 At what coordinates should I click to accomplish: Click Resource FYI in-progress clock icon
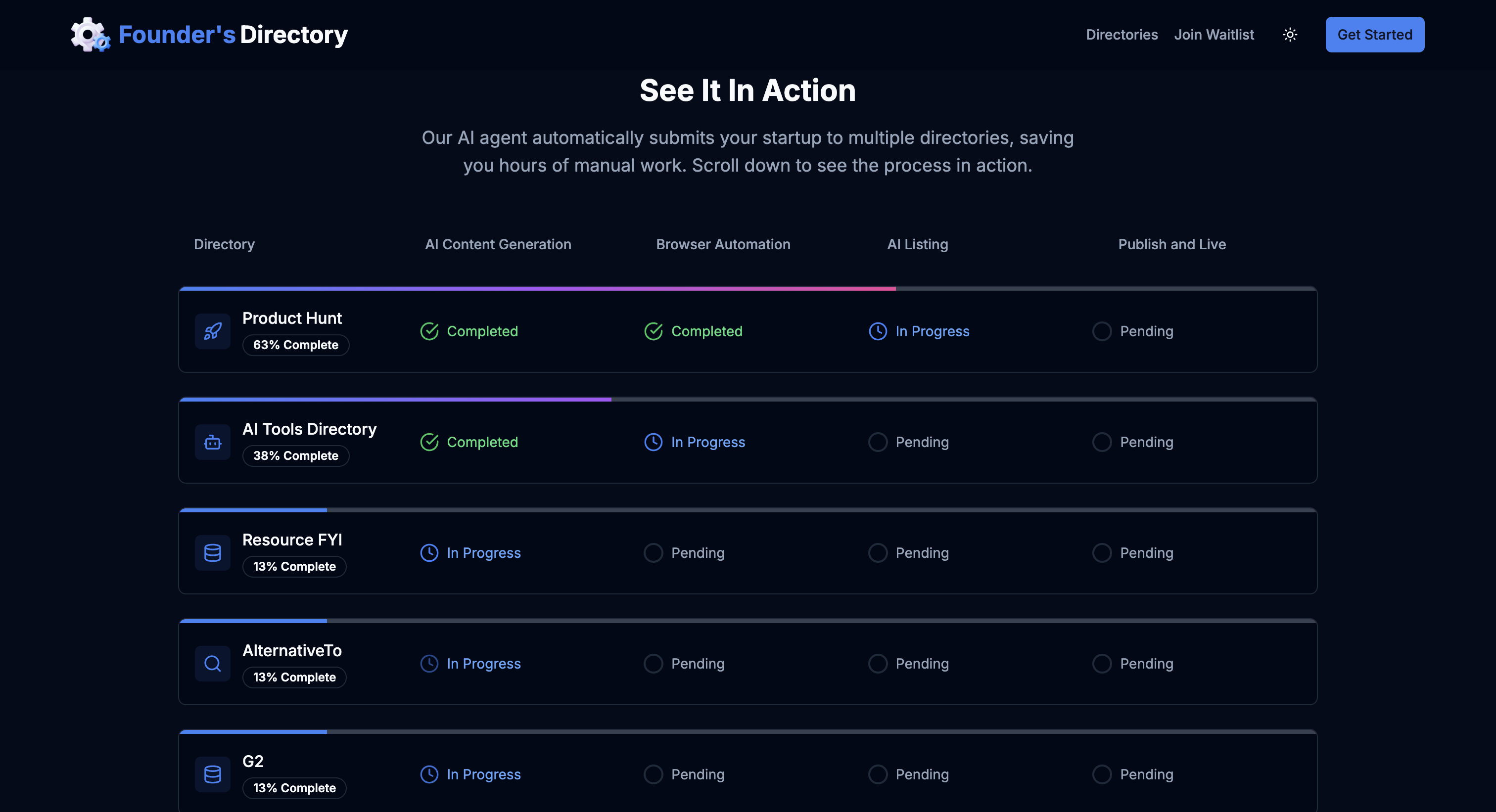429,553
